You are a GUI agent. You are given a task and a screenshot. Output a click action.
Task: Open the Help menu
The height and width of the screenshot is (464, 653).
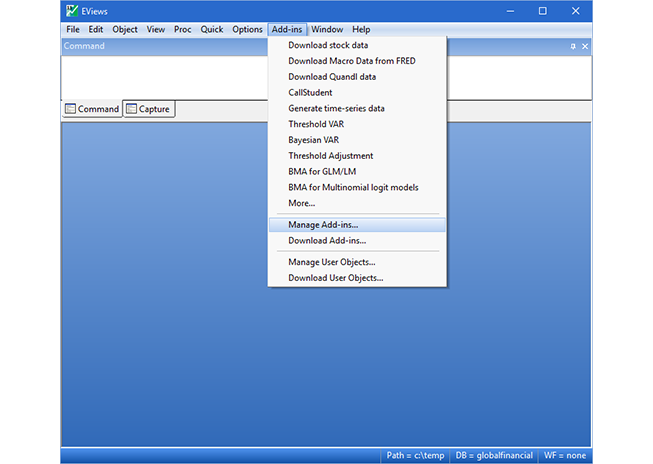(x=361, y=30)
